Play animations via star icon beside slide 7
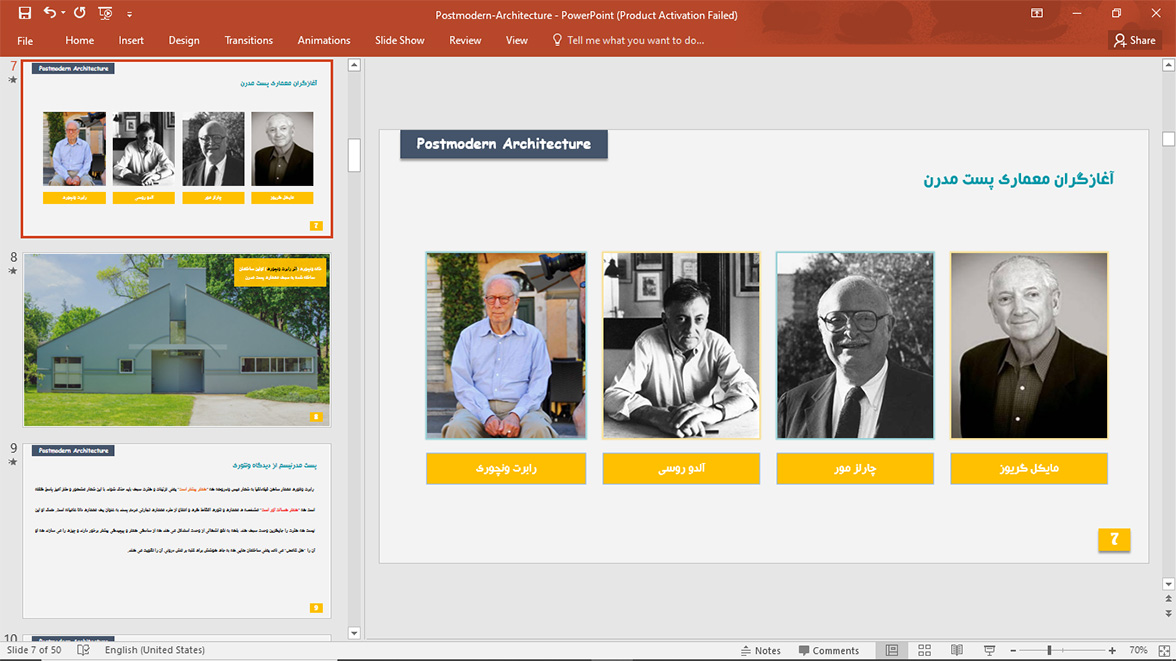The height and width of the screenshot is (661, 1176). point(13,80)
